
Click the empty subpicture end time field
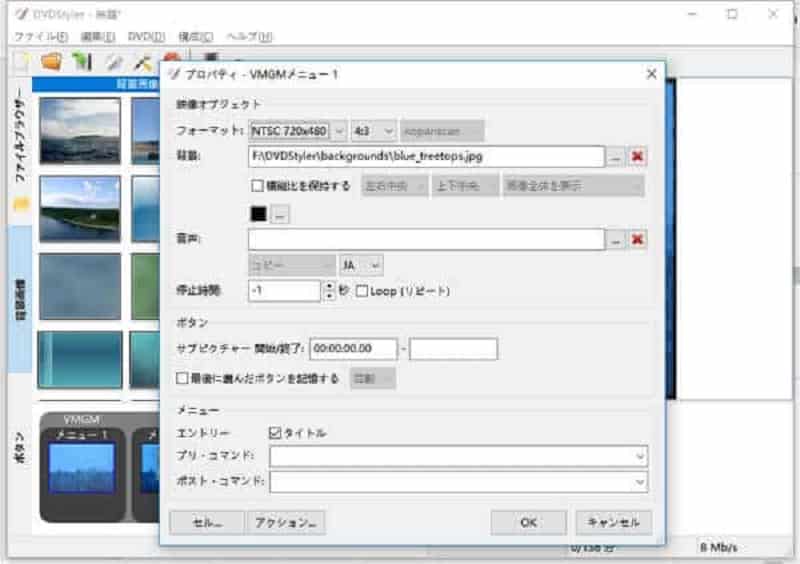453,349
